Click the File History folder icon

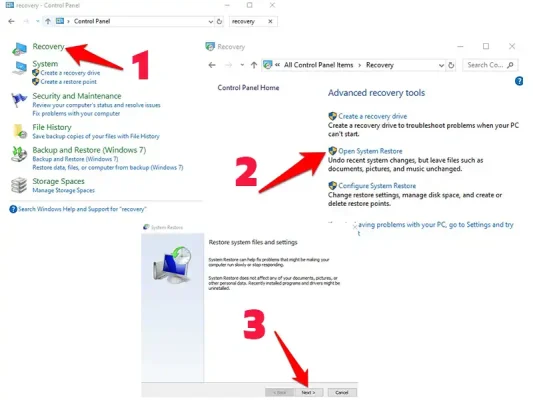point(20,132)
